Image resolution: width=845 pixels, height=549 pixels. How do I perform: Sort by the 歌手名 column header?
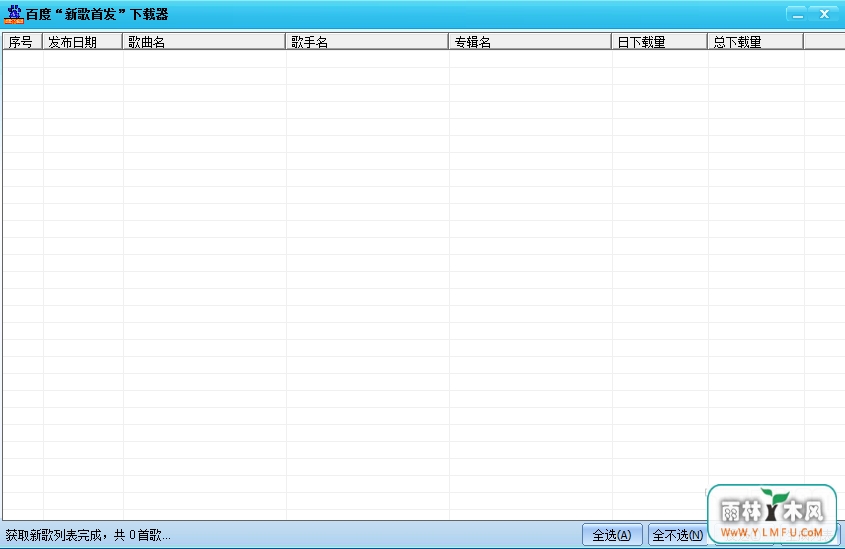pos(367,41)
